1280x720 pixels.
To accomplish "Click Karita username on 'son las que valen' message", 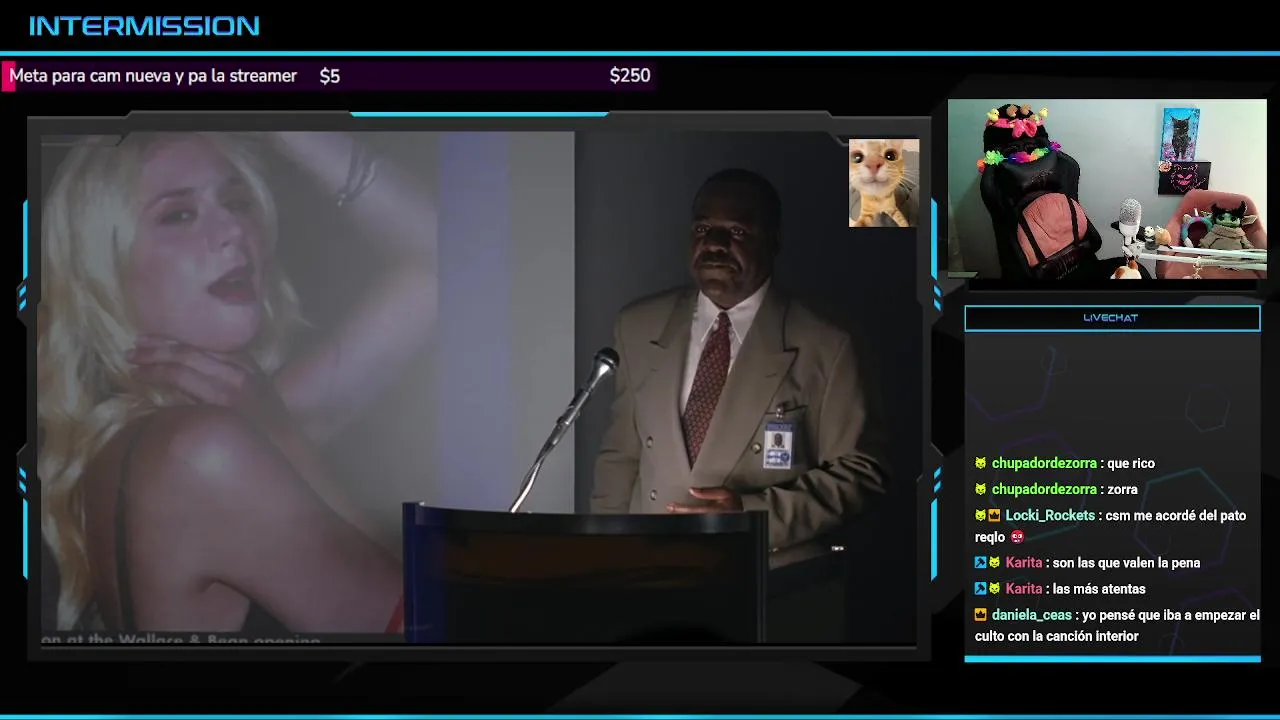I will [1023, 563].
